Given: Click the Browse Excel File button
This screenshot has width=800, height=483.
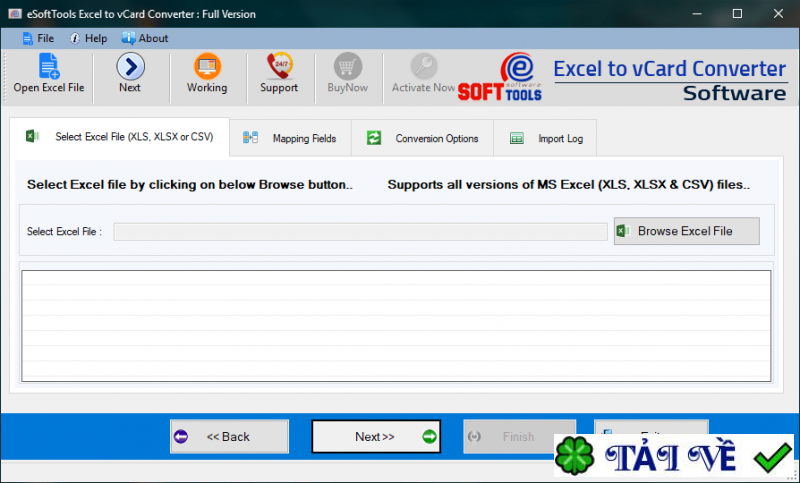Looking at the screenshot, I should click(x=686, y=231).
